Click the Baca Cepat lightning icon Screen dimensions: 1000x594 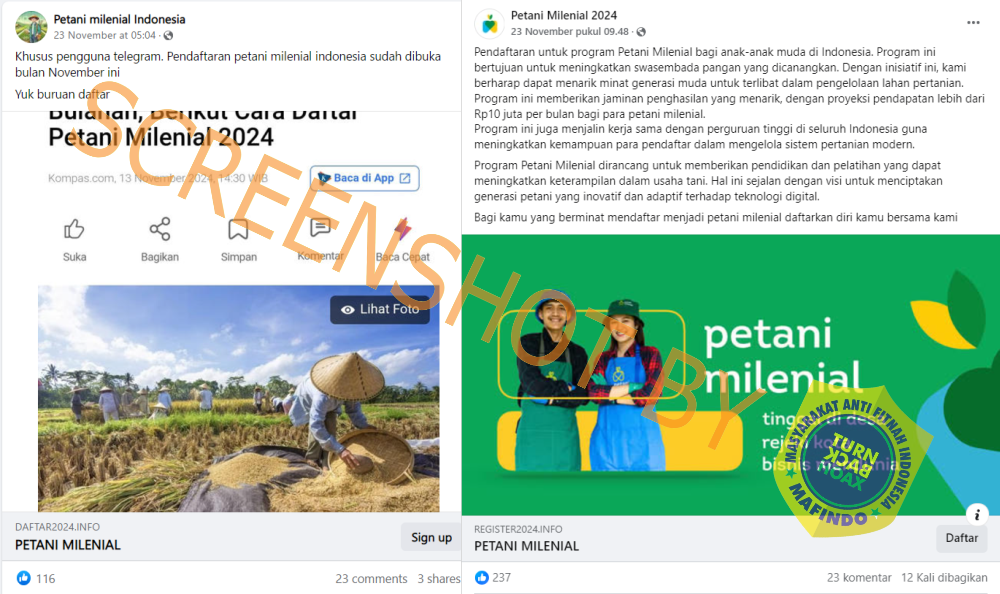[402, 228]
